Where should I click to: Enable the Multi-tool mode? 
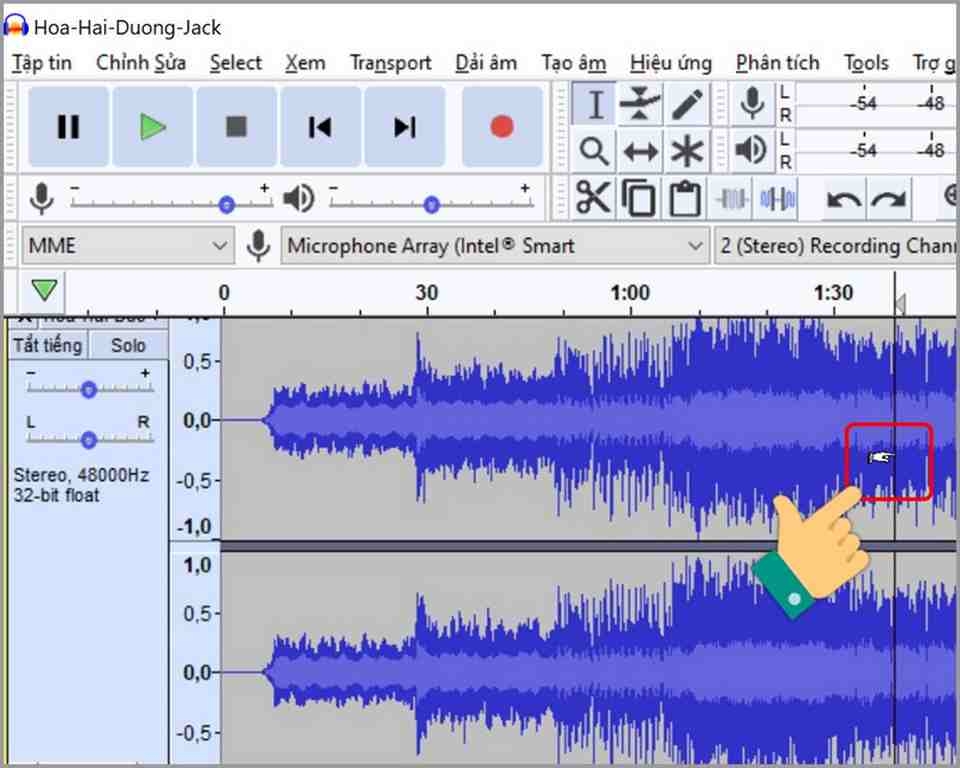(x=688, y=150)
